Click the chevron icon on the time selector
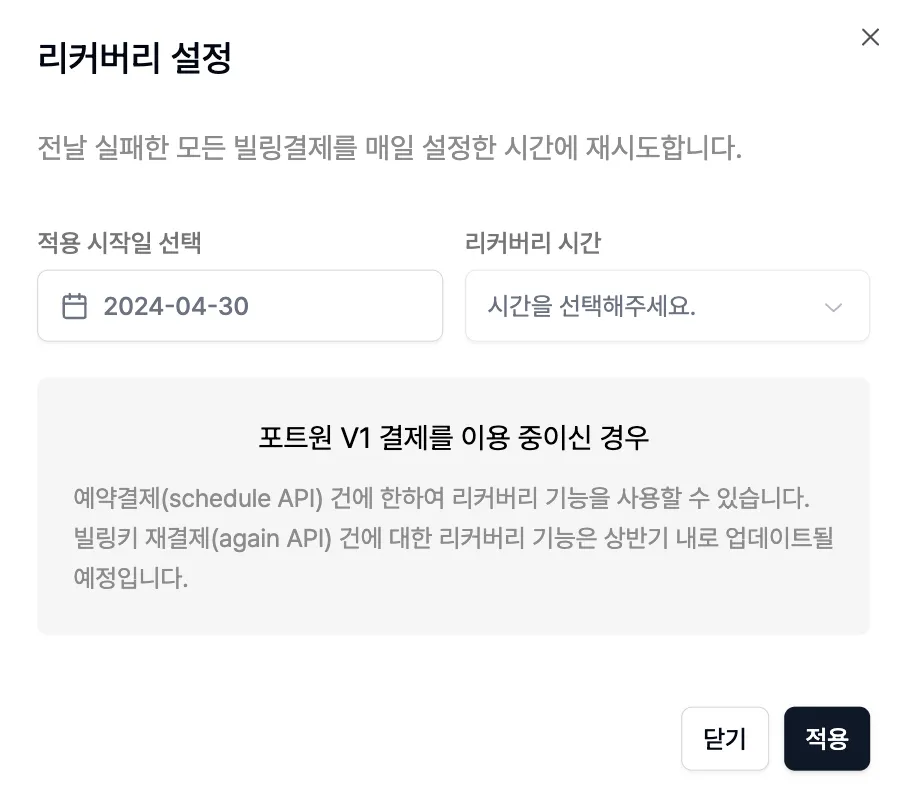908x800 pixels. [834, 307]
